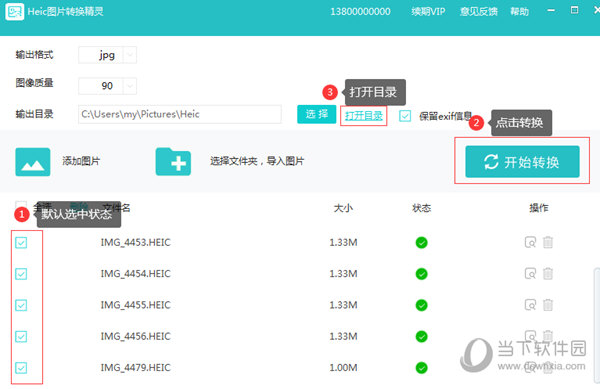Open 续期VIP in title bar

(428, 11)
